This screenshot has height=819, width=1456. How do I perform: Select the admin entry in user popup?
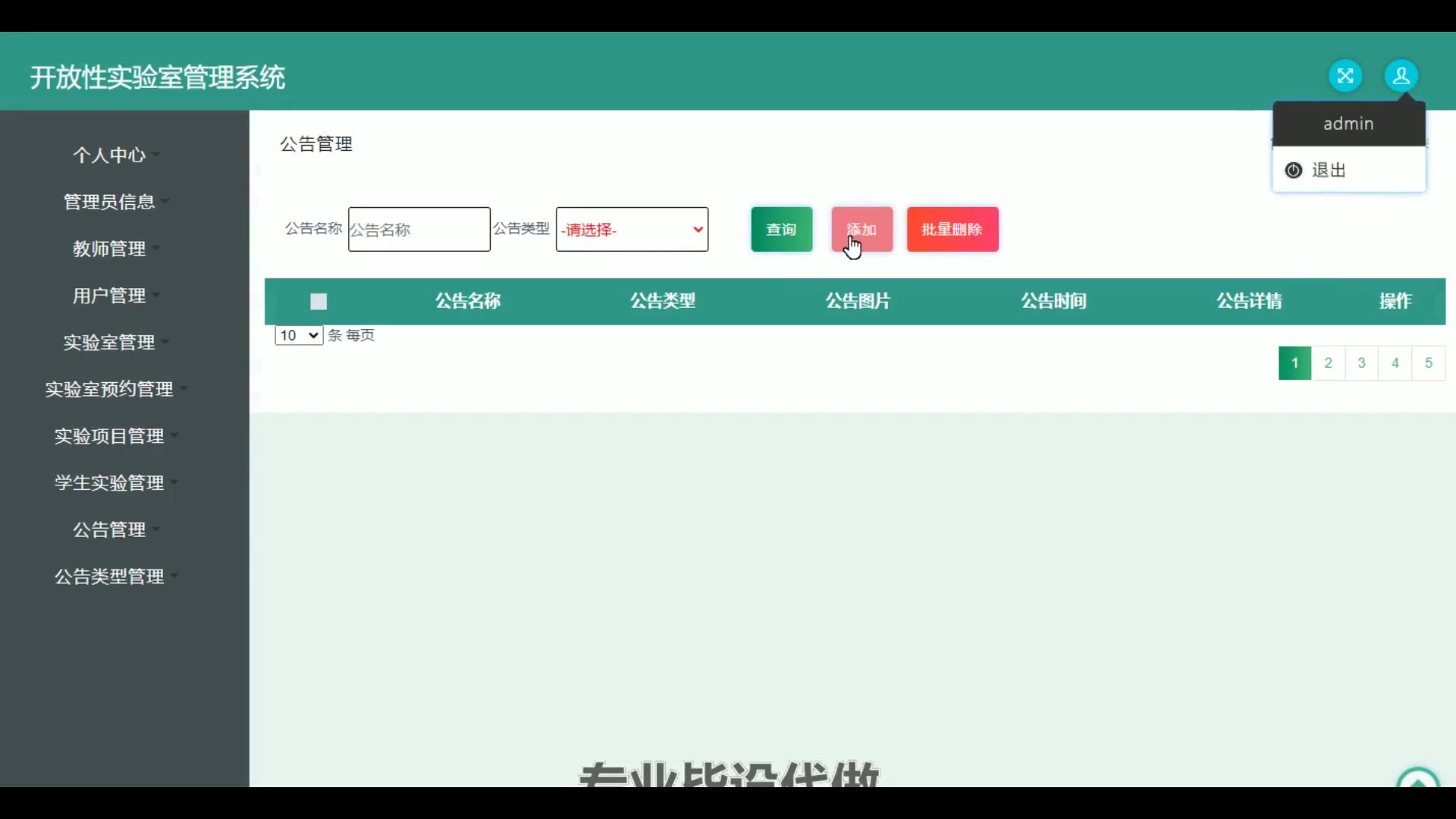(1348, 124)
